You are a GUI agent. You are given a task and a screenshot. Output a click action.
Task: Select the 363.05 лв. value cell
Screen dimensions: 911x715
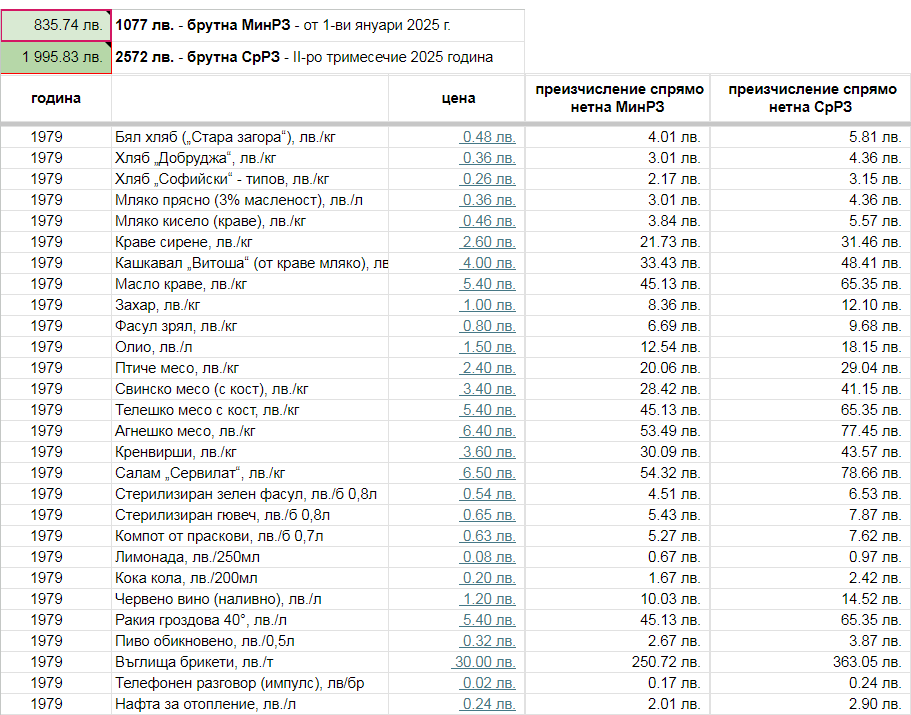811,662
